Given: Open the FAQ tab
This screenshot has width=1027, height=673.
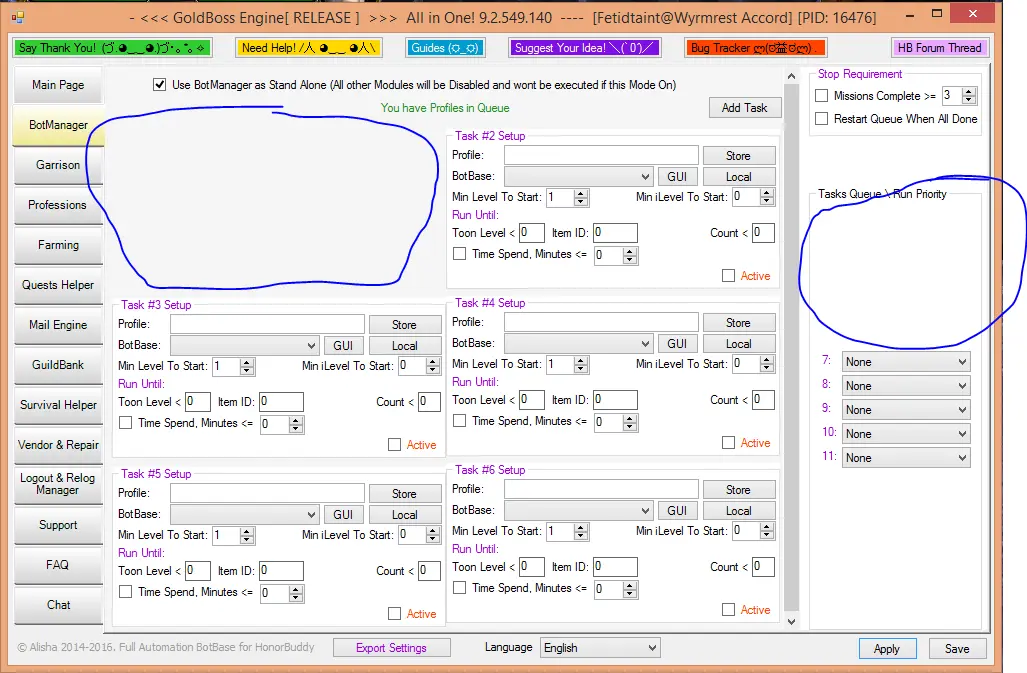Looking at the screenshot, I should coord(58,564).
